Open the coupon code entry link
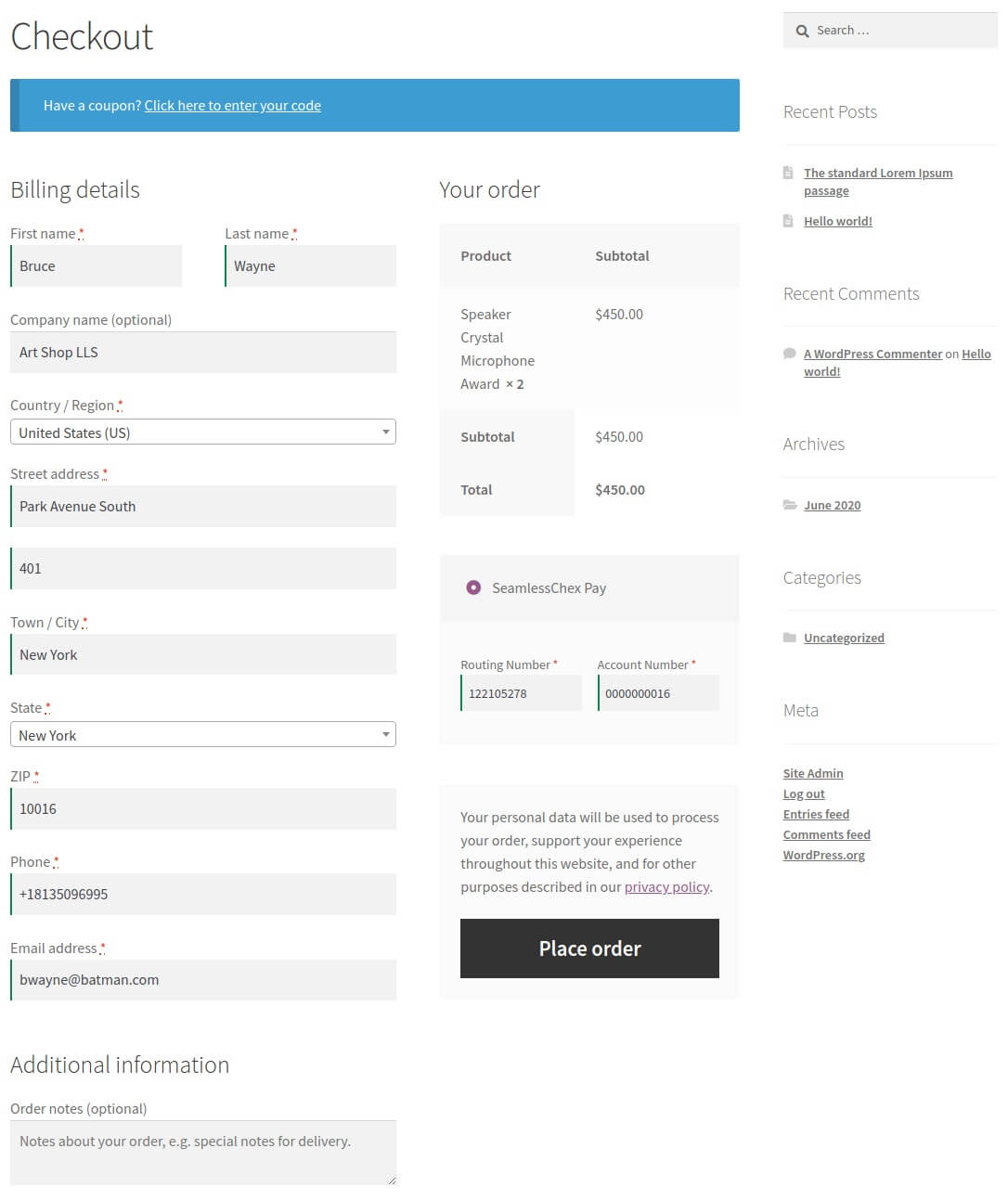Viewport: 1008px width, 1200px height. pos(232,105)
